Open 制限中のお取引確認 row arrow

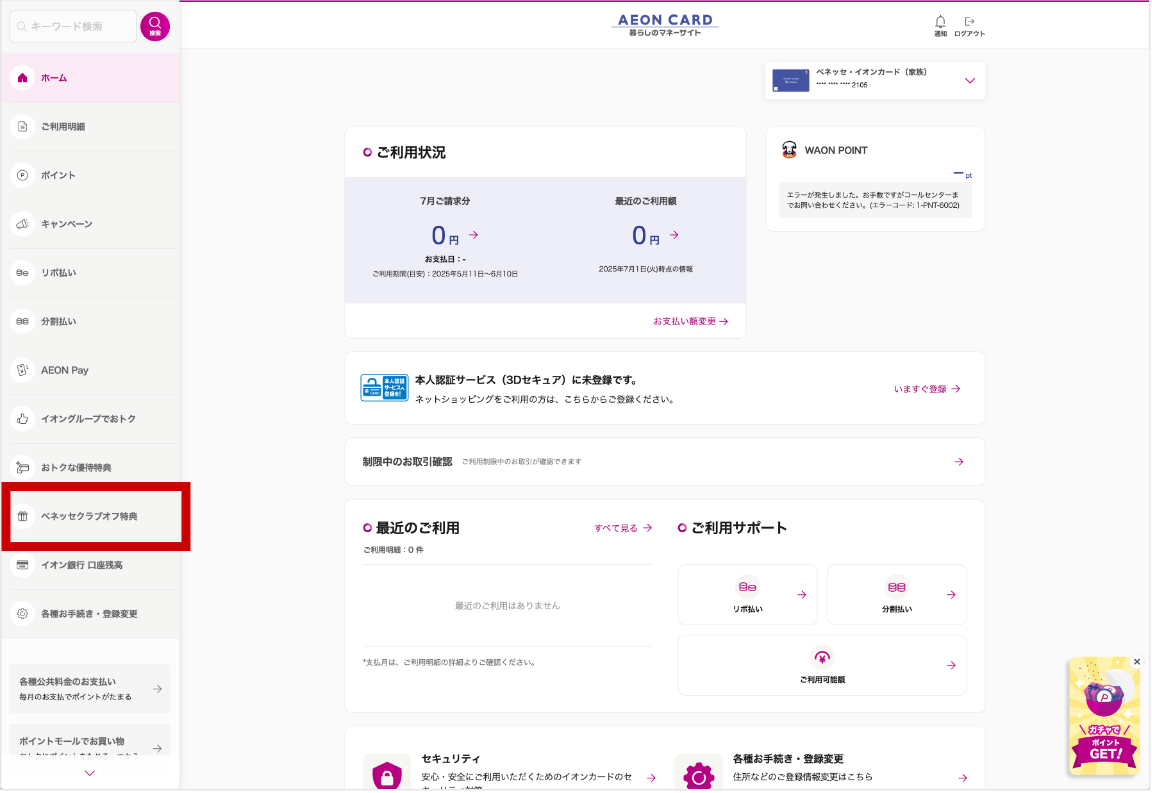tap(959, 462)
